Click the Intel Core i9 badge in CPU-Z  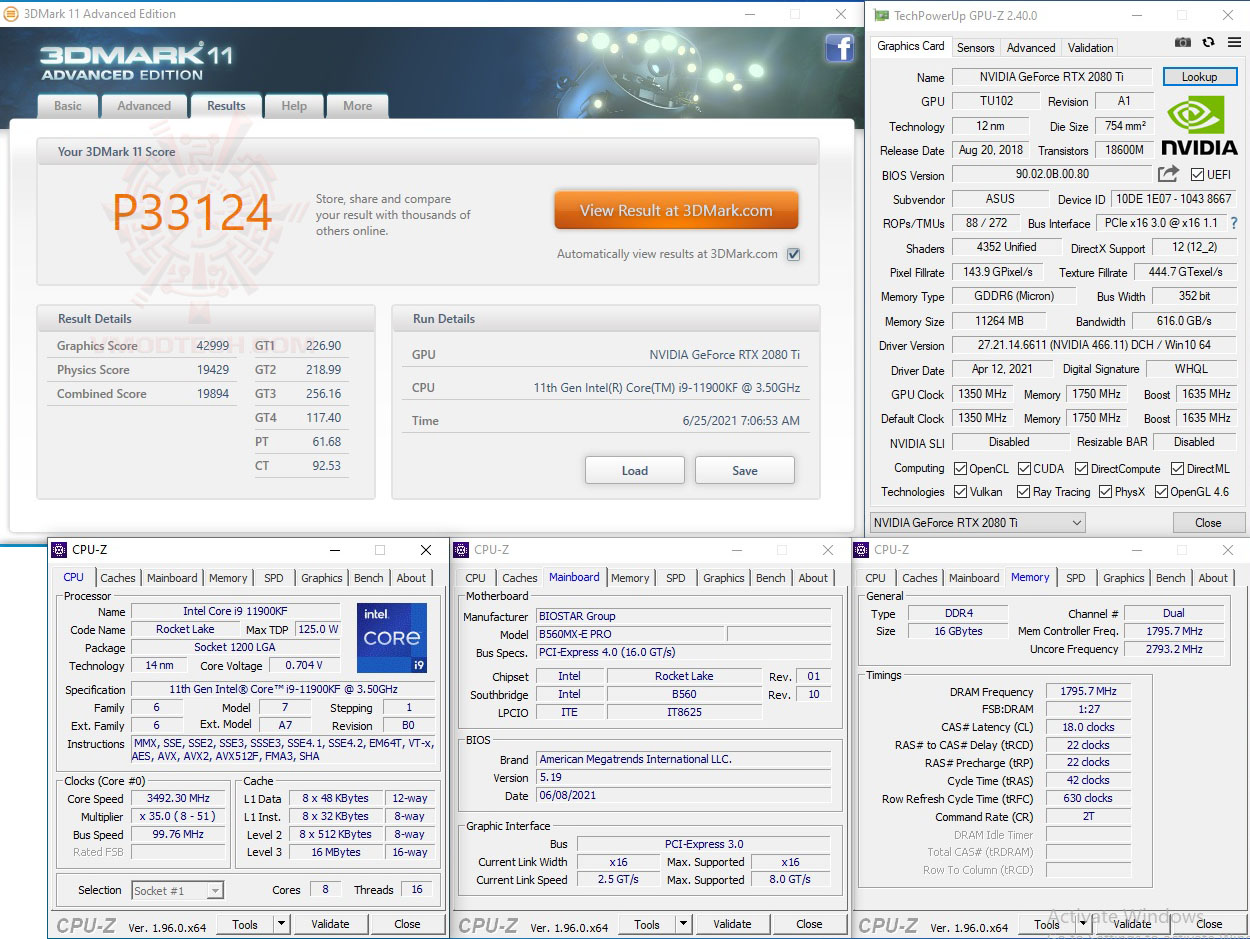[392, 637]
